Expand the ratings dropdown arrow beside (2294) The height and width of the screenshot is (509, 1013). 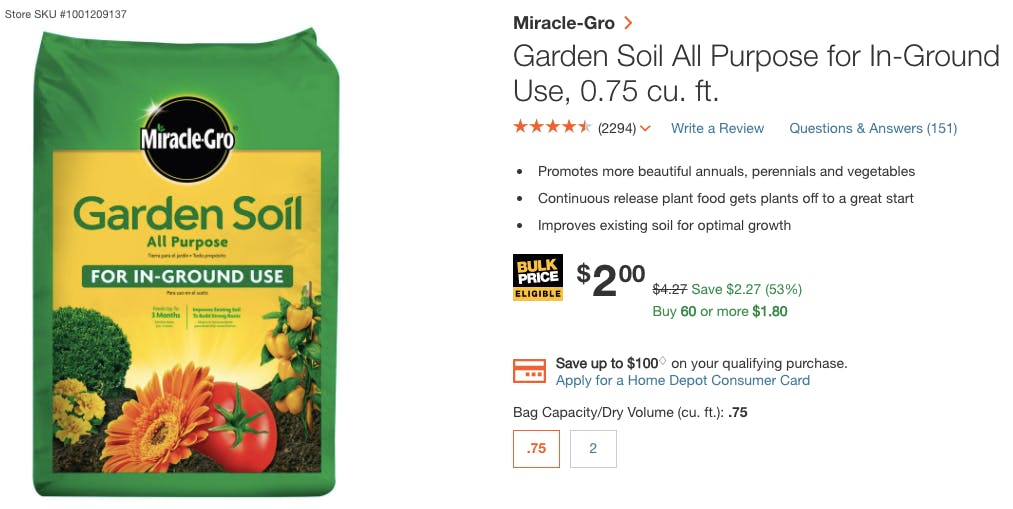645,129
